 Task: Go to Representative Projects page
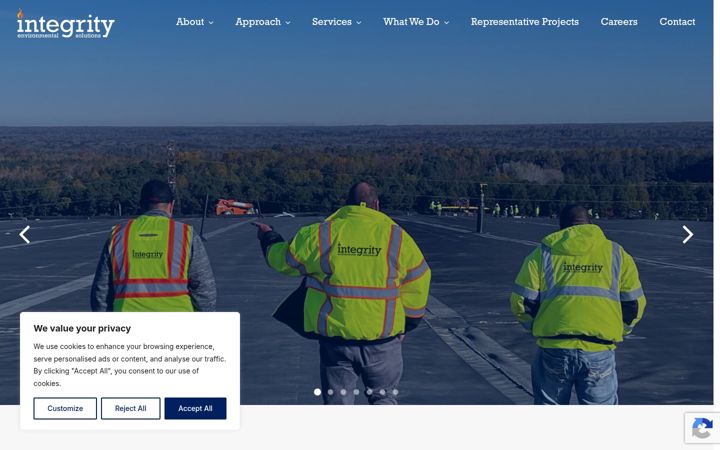pos(524,22)
